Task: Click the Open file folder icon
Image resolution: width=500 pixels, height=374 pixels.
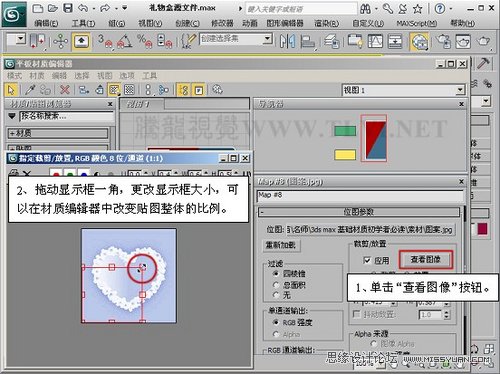Action: click(53, 8)
